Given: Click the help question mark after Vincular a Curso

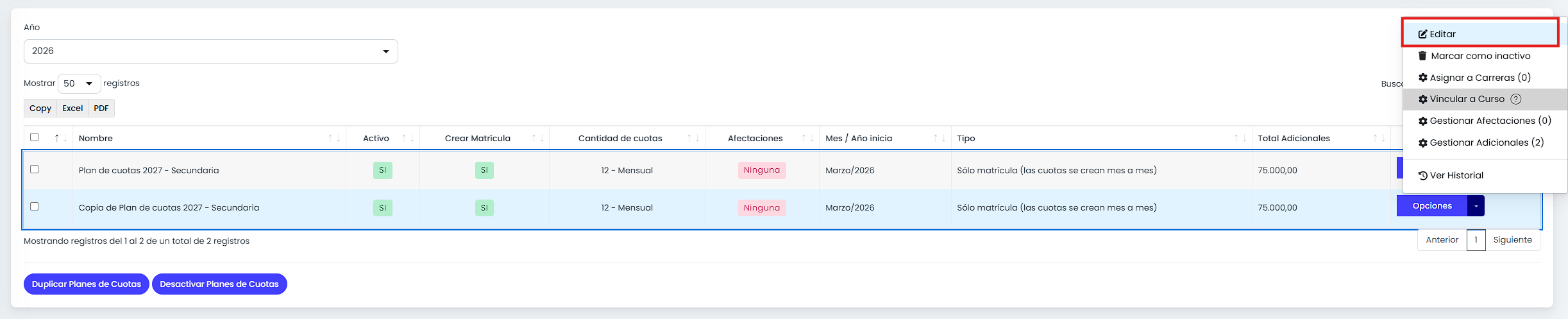Looking at the screenshot, I should coord(1516,99).
